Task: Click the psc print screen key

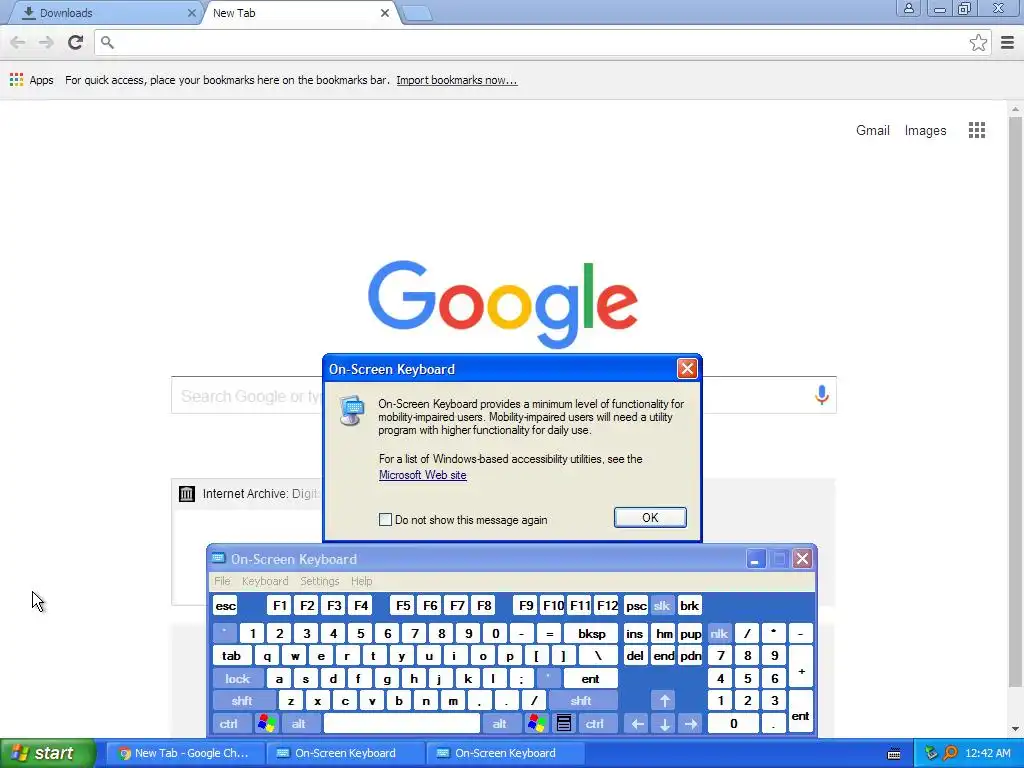Action: [x=636, y=606]
